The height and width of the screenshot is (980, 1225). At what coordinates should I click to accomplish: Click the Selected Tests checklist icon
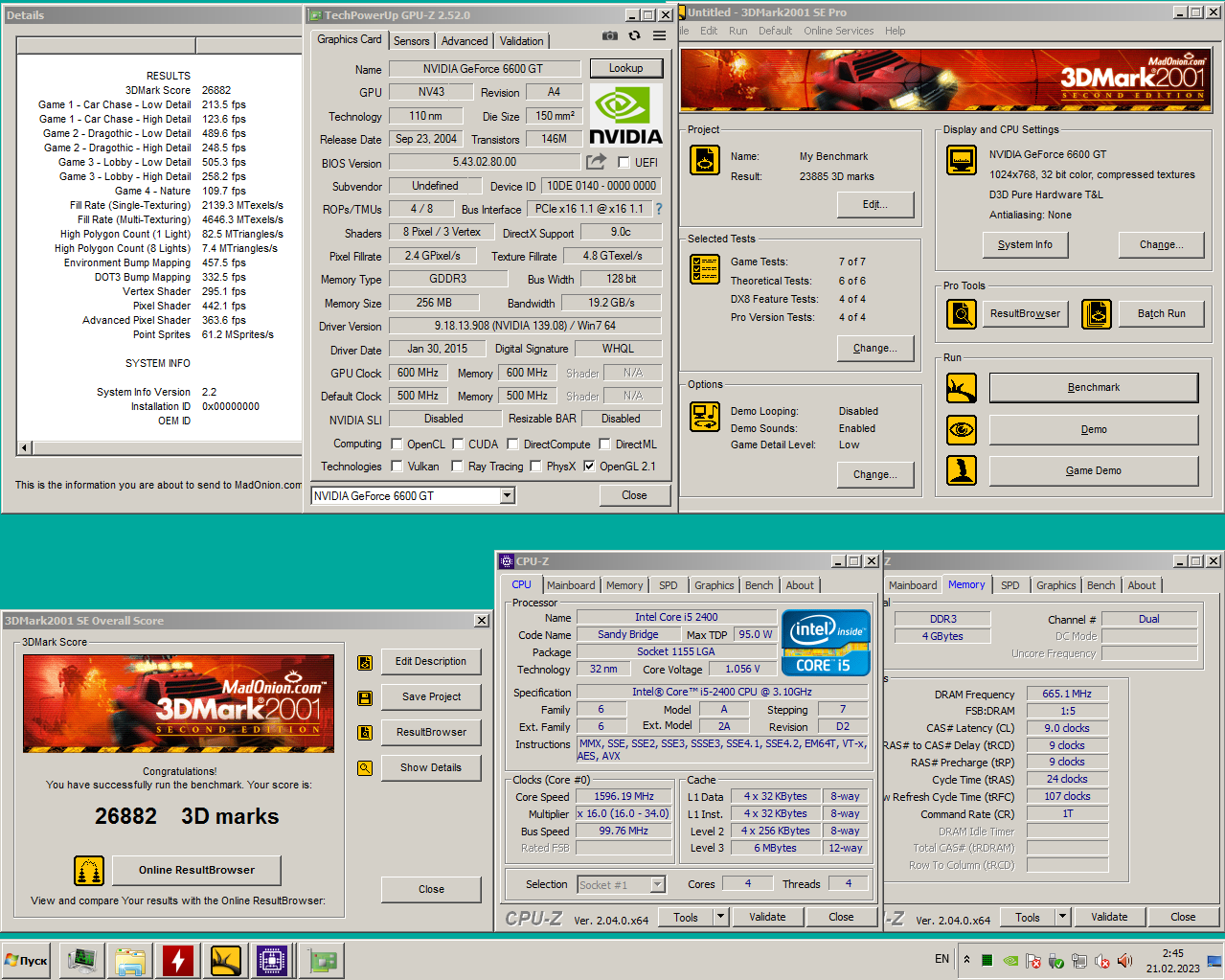[x=705, y=269]
